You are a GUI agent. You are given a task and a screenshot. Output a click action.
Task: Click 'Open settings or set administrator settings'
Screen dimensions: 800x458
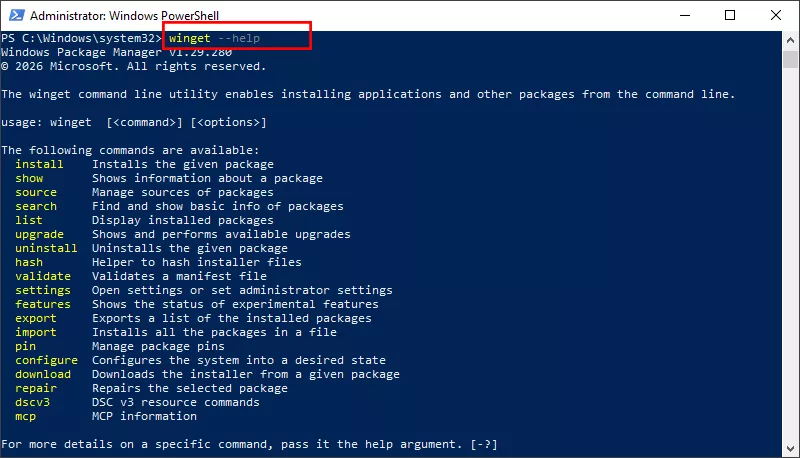242,290
